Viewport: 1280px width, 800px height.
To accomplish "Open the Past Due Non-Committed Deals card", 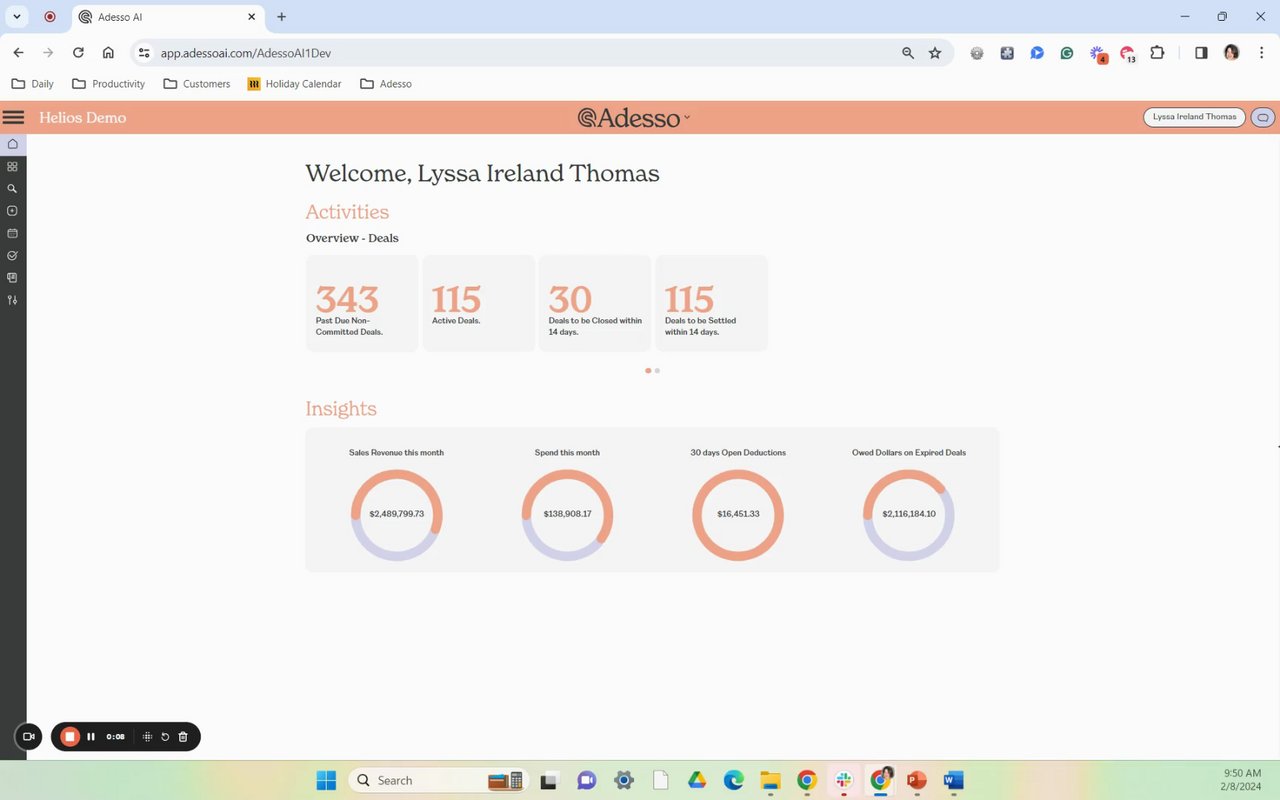I will [x=362, y=303].
